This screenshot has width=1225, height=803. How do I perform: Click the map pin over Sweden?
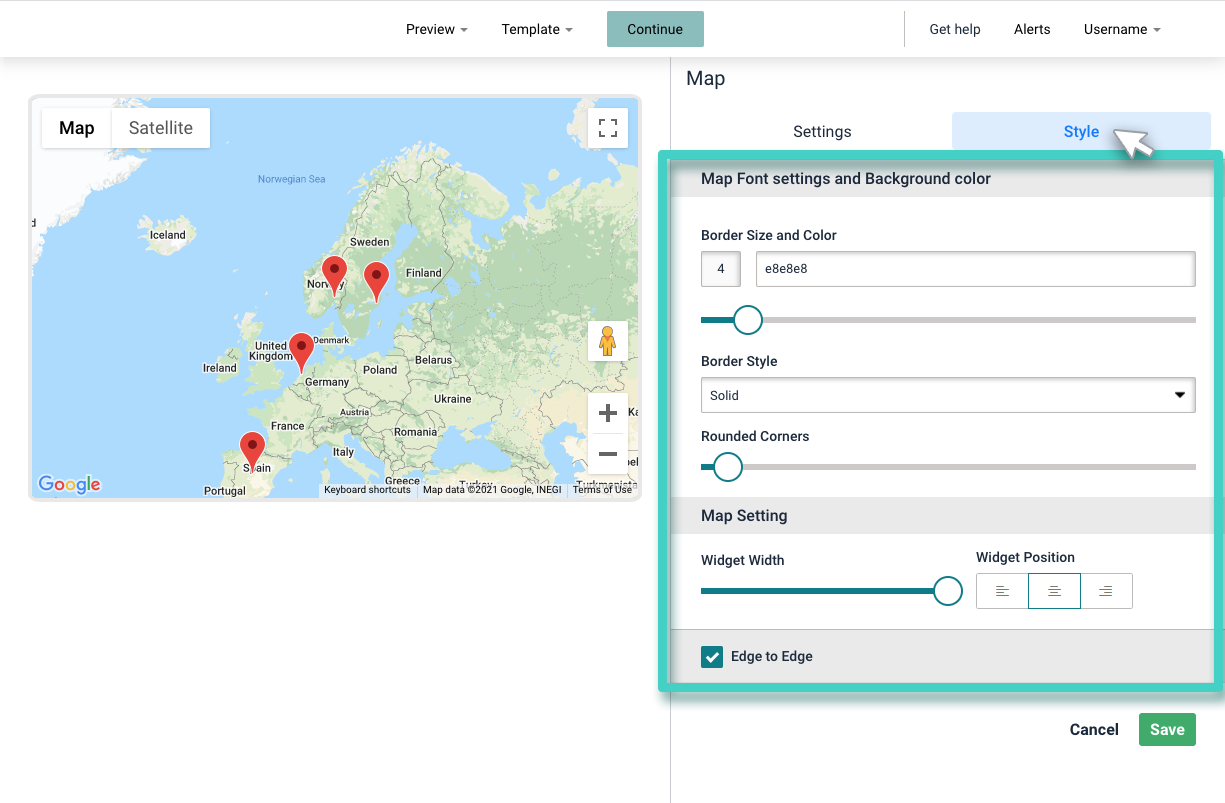(376, 282)
